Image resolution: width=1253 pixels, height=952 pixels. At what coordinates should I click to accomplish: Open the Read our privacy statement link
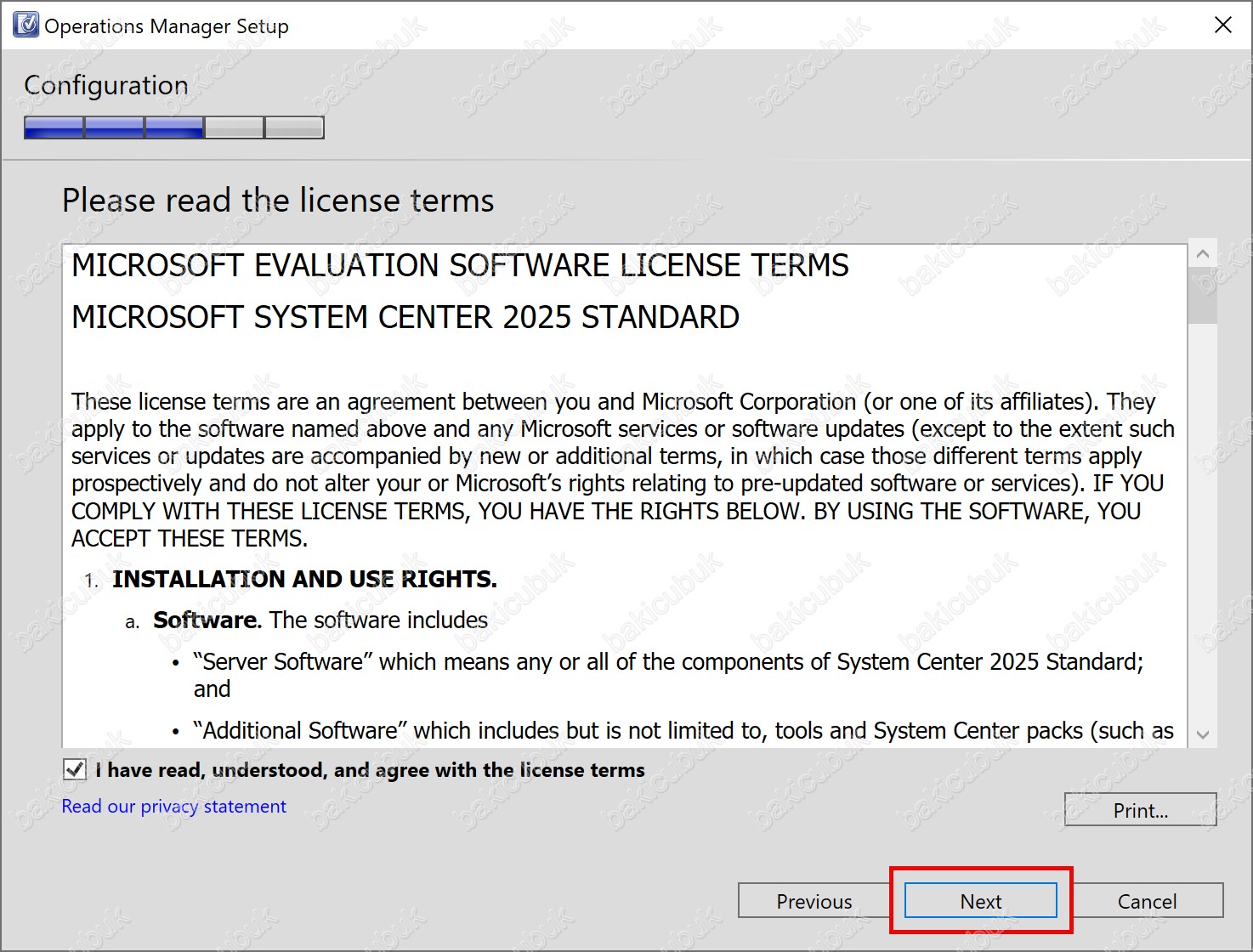174,807
